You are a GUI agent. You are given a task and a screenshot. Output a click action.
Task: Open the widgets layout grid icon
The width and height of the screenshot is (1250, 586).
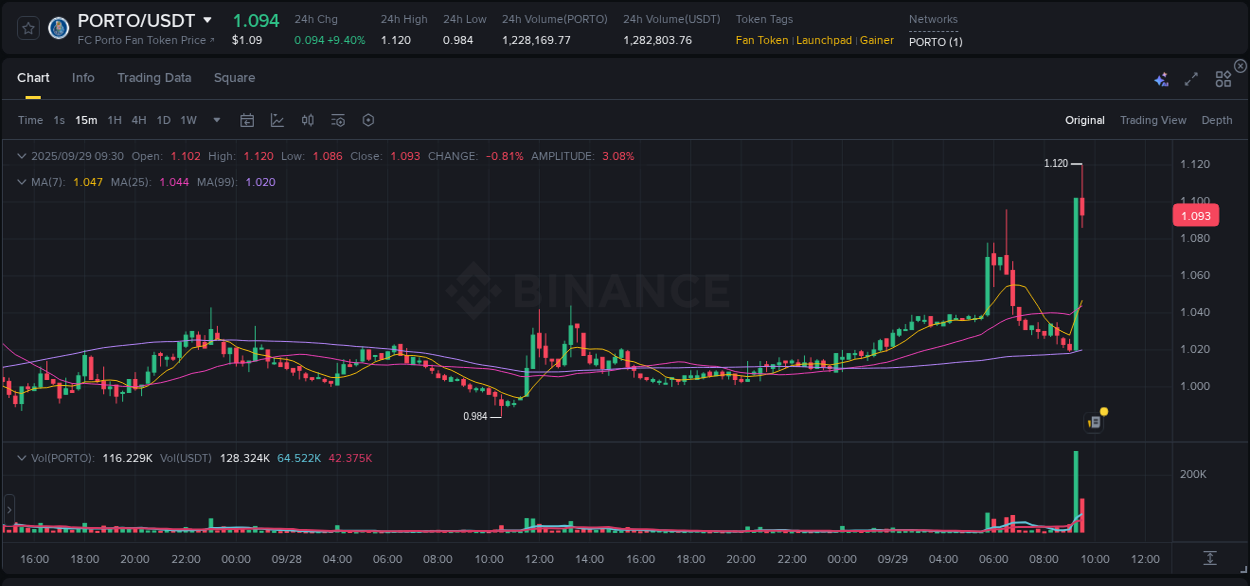coord(1223,78)
